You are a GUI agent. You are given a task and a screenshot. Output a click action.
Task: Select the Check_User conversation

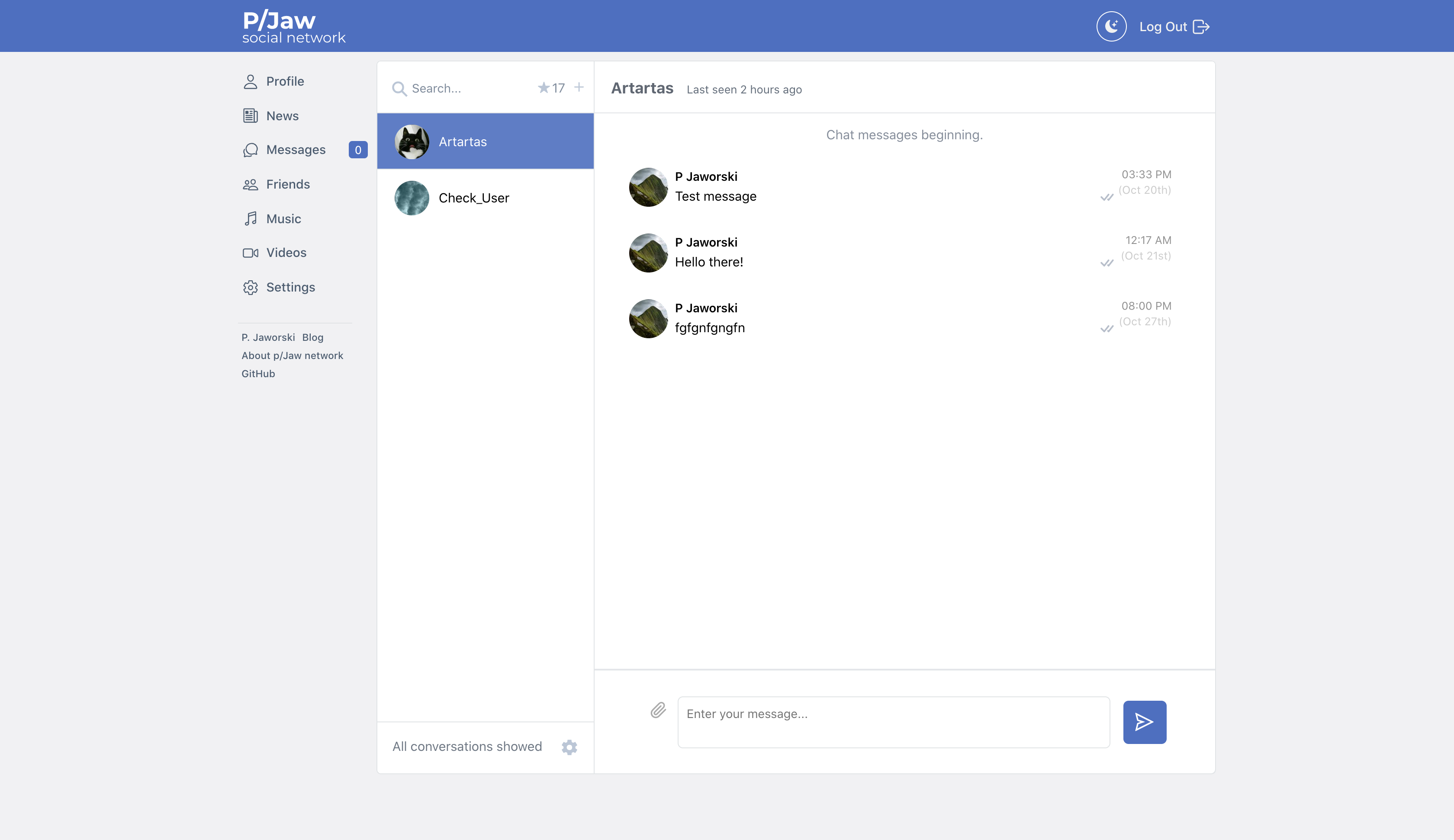pyautogui.click(x=485, y=198)
